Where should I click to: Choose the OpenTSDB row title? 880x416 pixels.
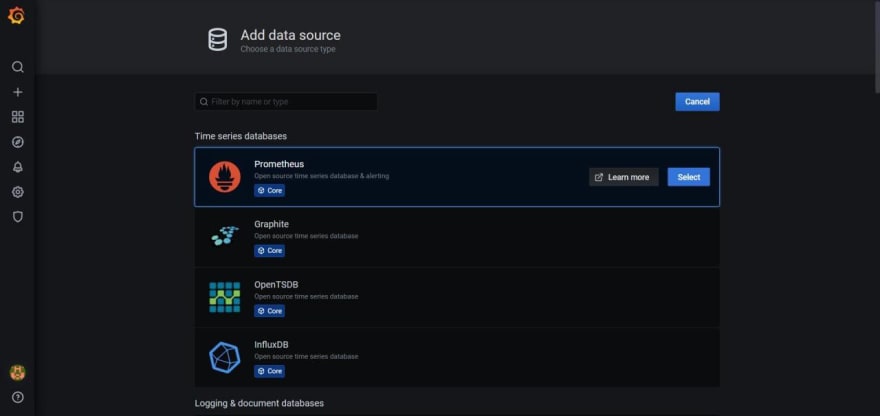click(276, 285)
